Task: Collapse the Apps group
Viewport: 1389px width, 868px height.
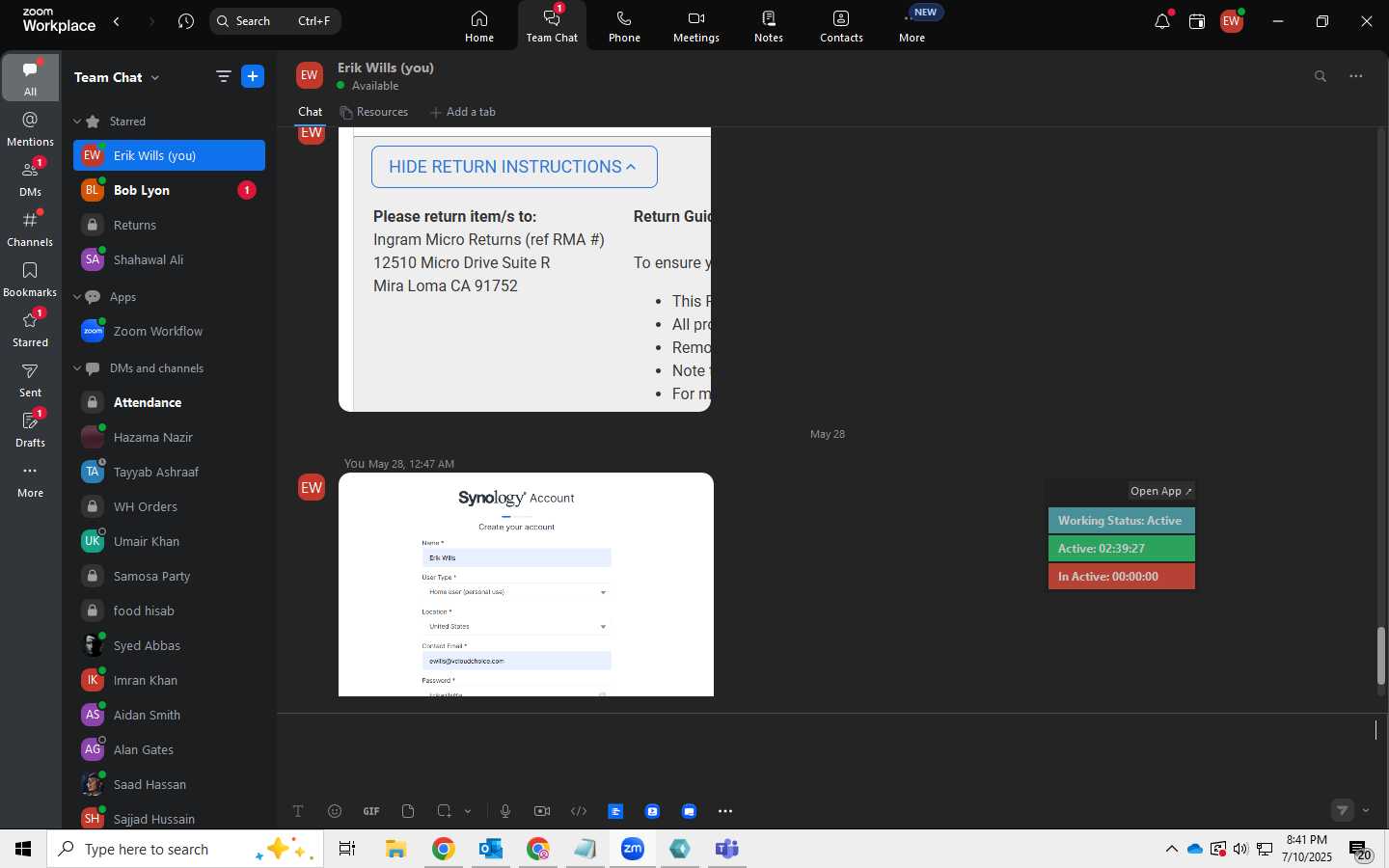Action: pyautogui.click(x=77, y=297)
